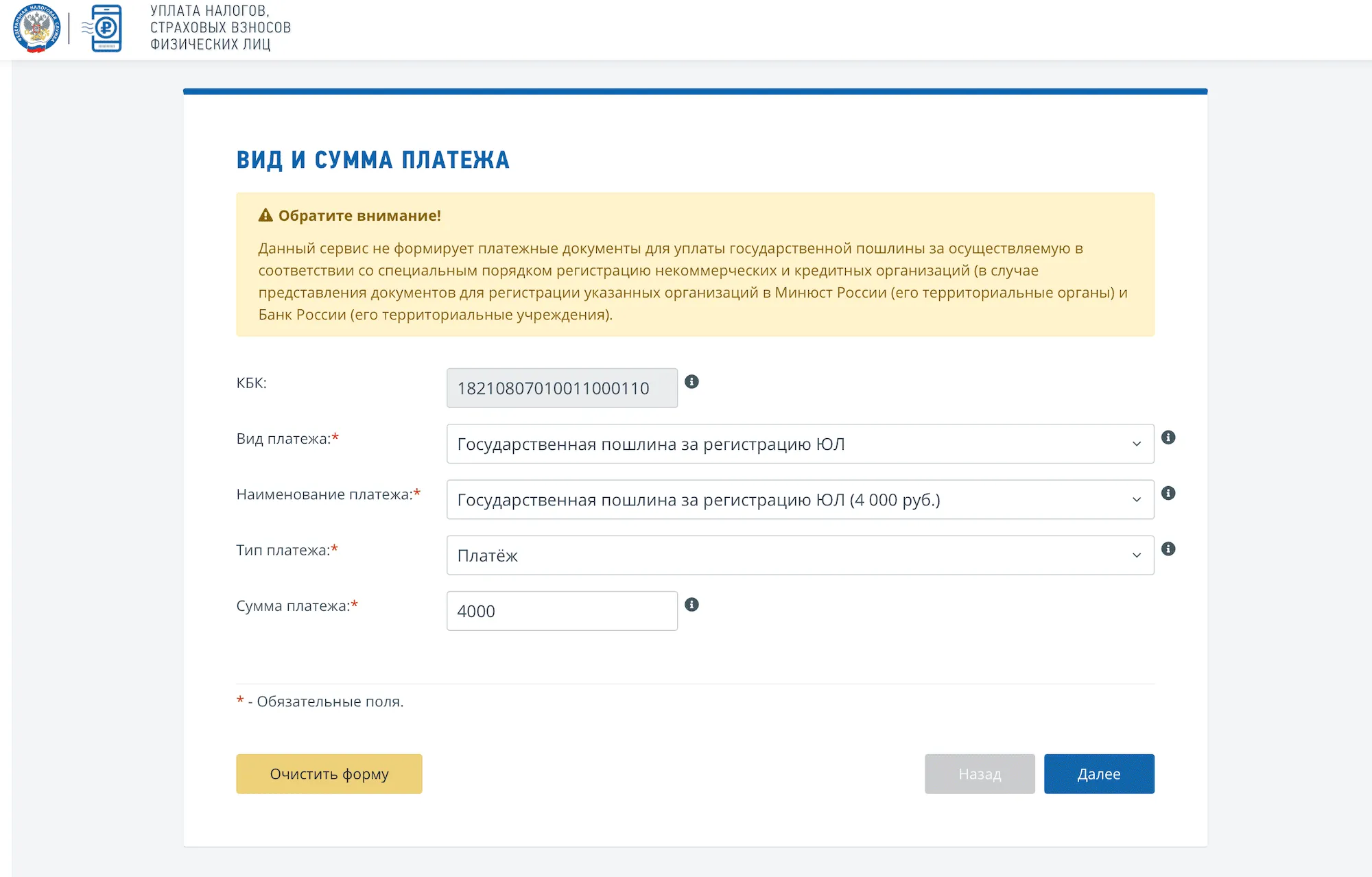Focus the Сумма платежа input field
Viewport: 1372px width, 877px height.
[x=561, y=611]
